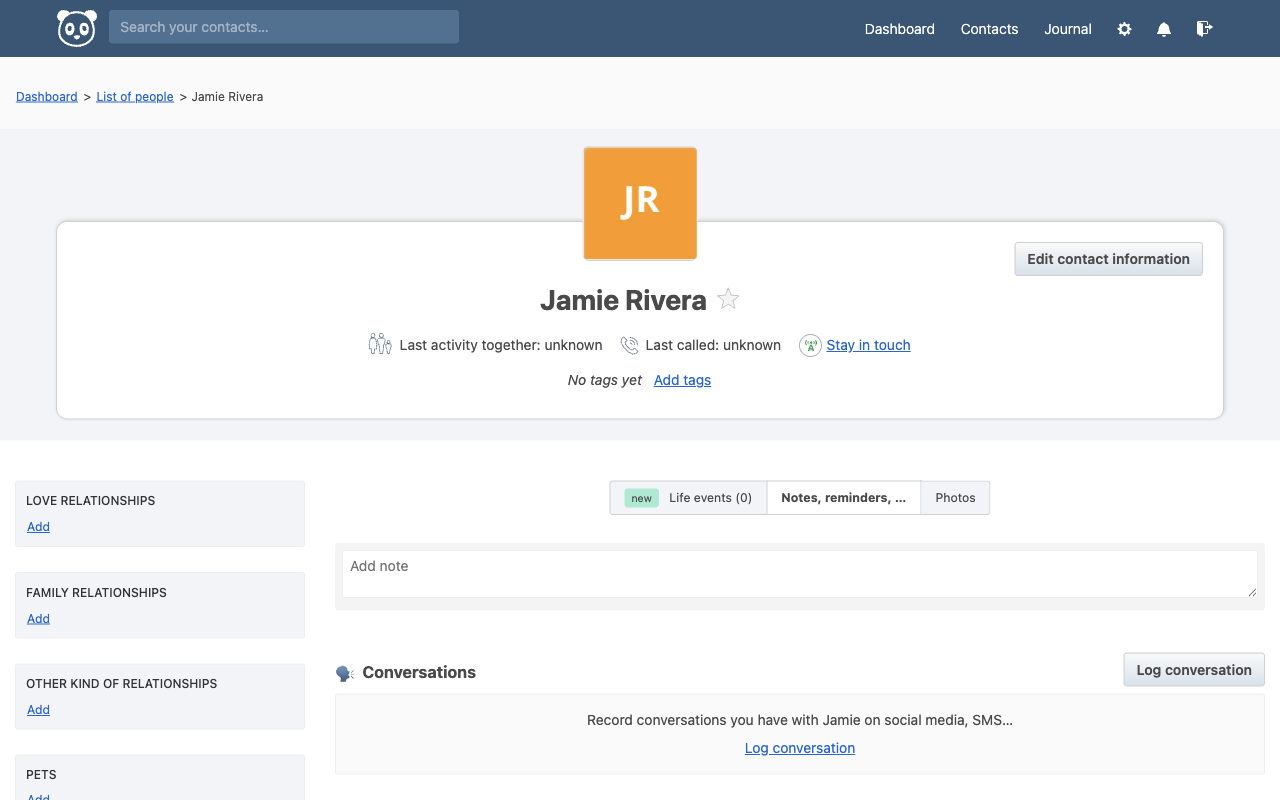Focus the Search your contacts field
This screenshot has width=1280, height=800.
tap(284, 27)
